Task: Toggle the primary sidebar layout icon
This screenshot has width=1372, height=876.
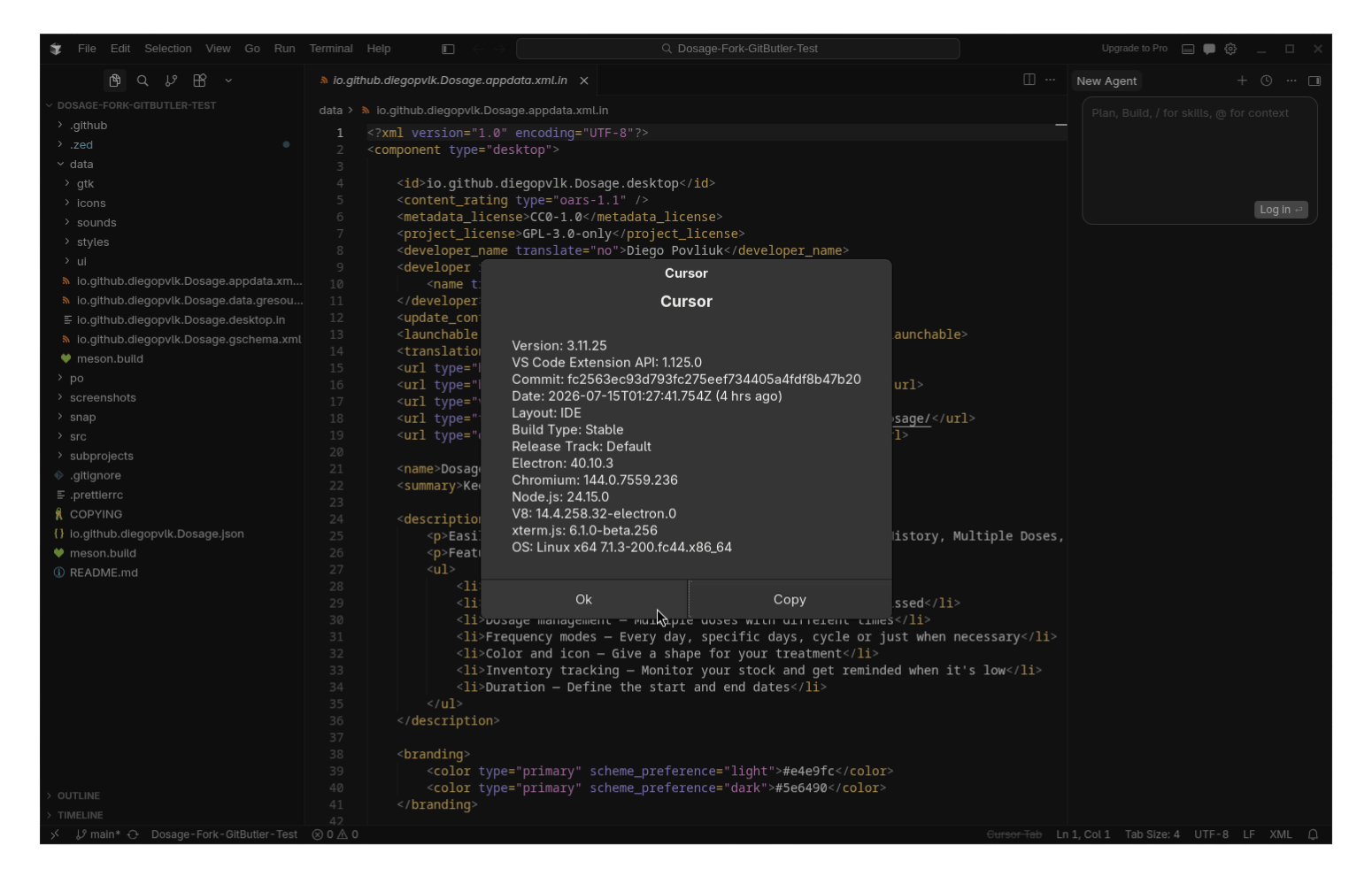Action: [448, 49]
